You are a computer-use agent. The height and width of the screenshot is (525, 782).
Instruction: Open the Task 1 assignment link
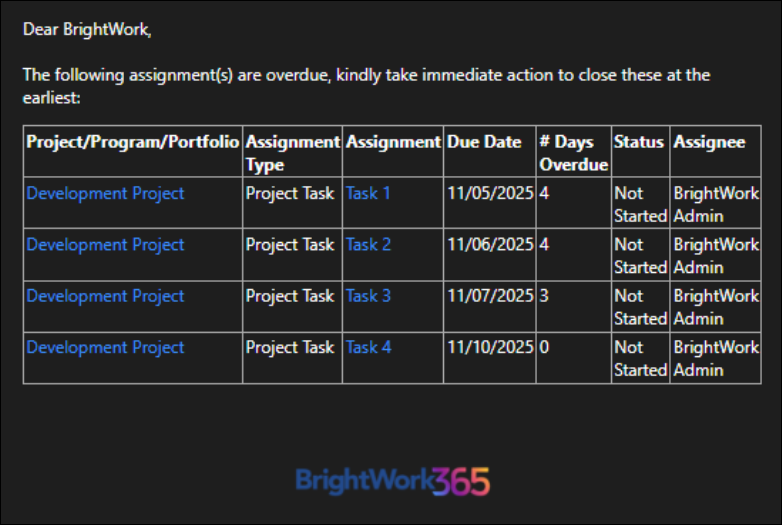click(368, 193)
